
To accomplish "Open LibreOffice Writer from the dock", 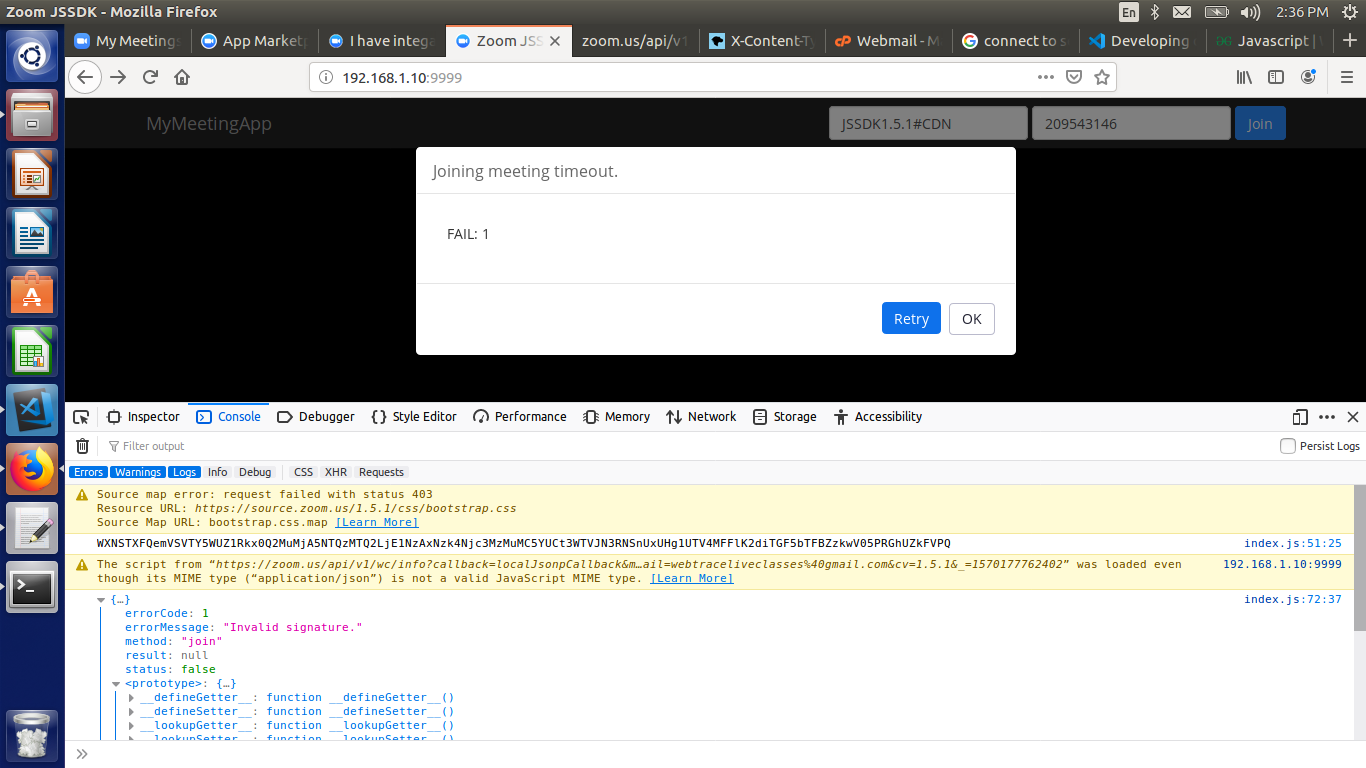I will coord(33,233).
